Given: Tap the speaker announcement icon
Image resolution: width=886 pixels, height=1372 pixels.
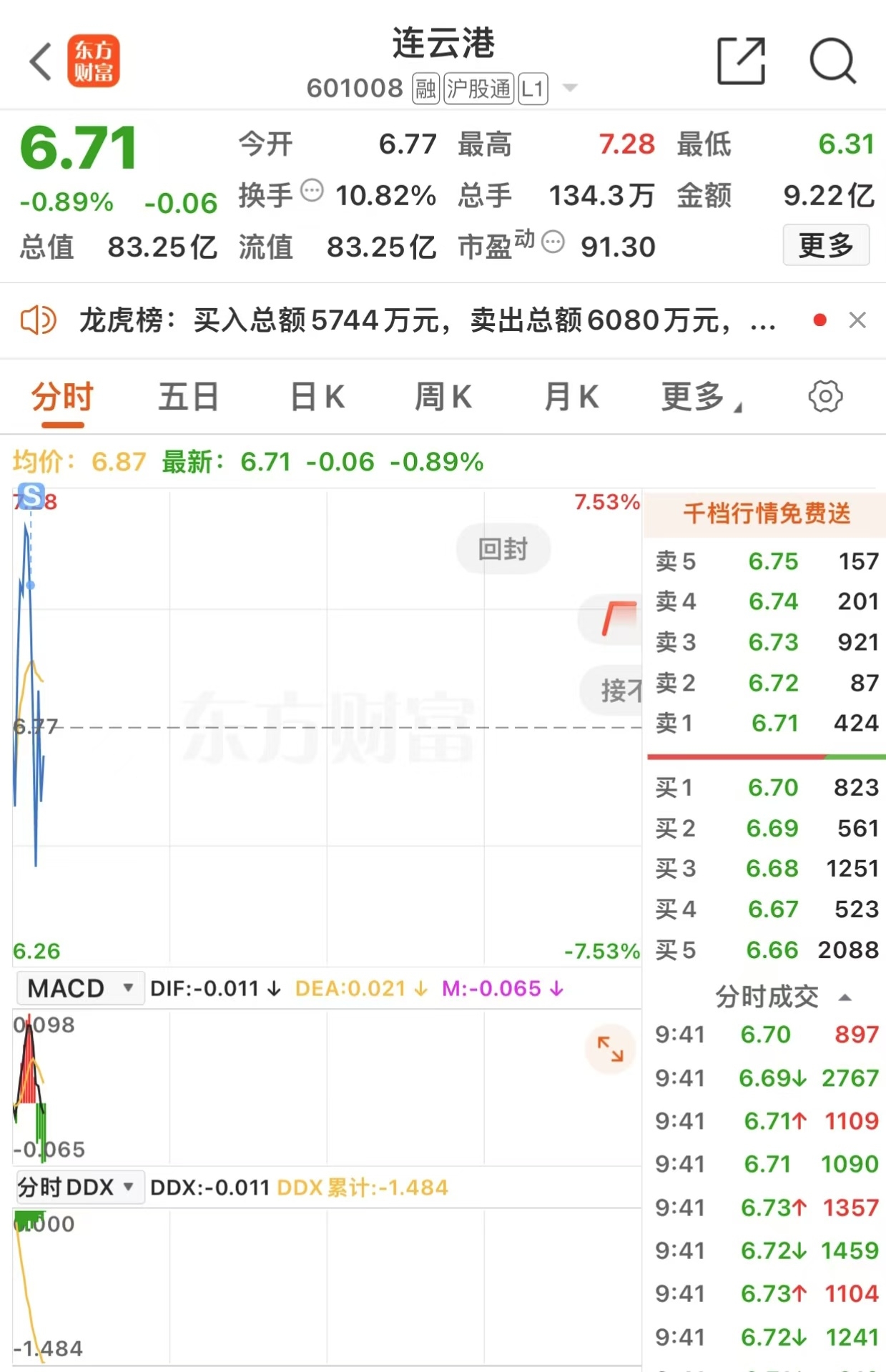Looking at the screenshot, I should click(38, 320).
